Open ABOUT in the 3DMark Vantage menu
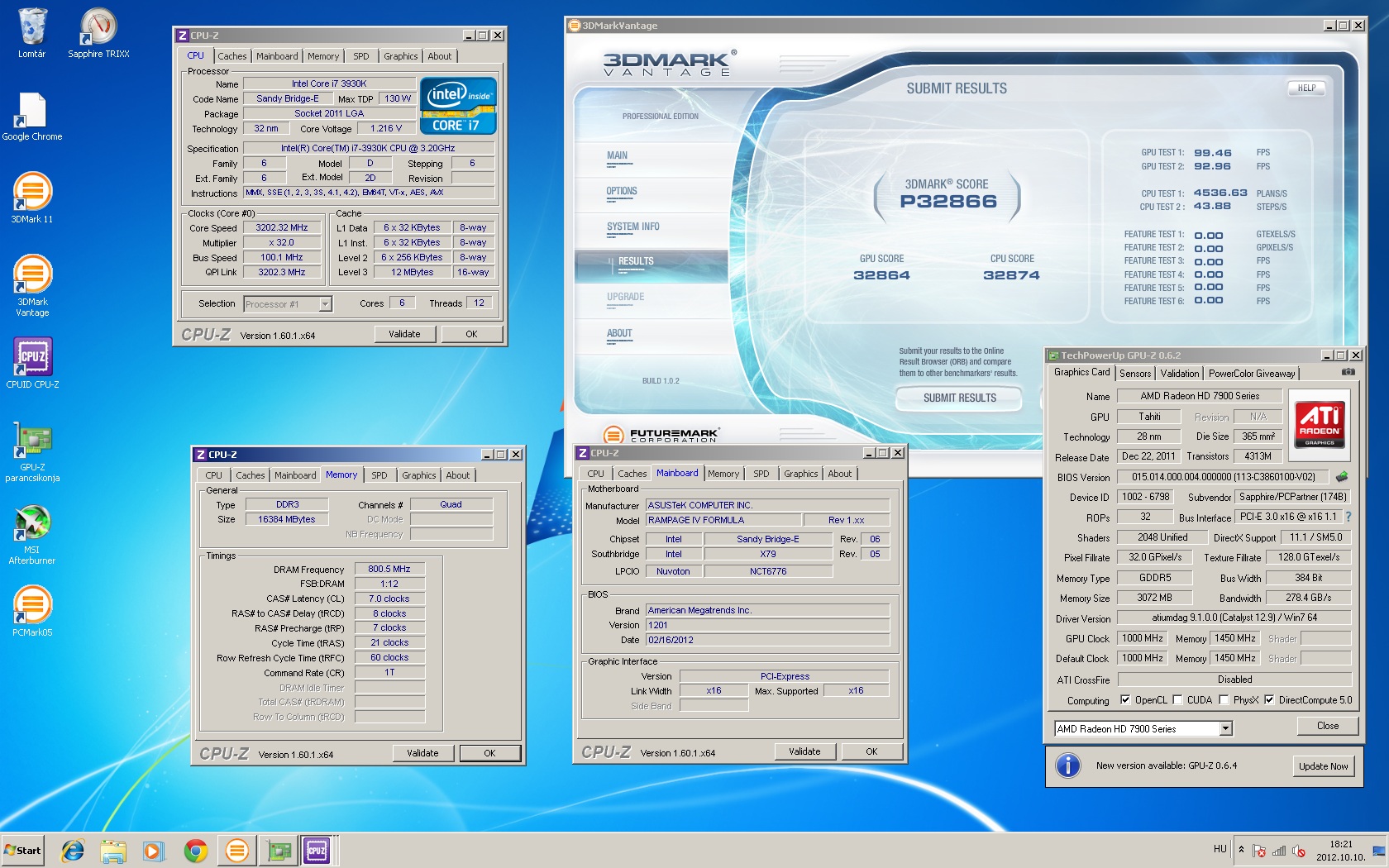This screenshot has height=868, width=1389. [x=619, y=333]
